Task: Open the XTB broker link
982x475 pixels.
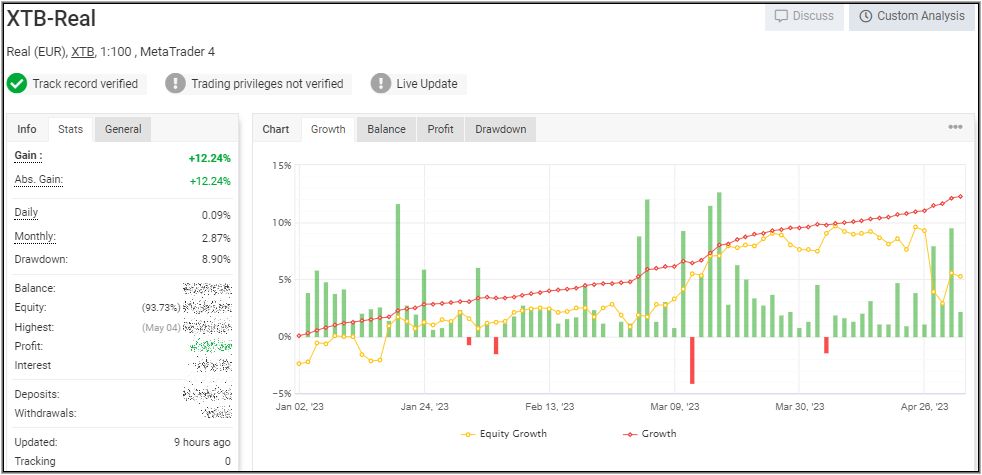Action: 82,52
